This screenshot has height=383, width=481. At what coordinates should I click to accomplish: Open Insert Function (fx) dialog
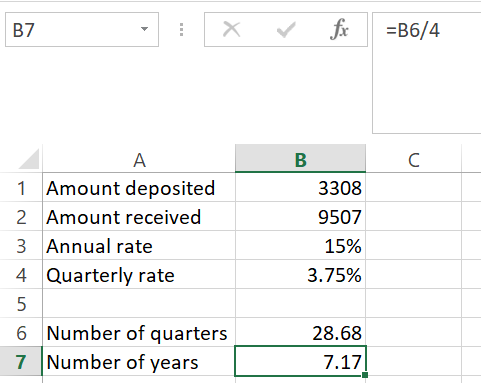pos(339,29)
